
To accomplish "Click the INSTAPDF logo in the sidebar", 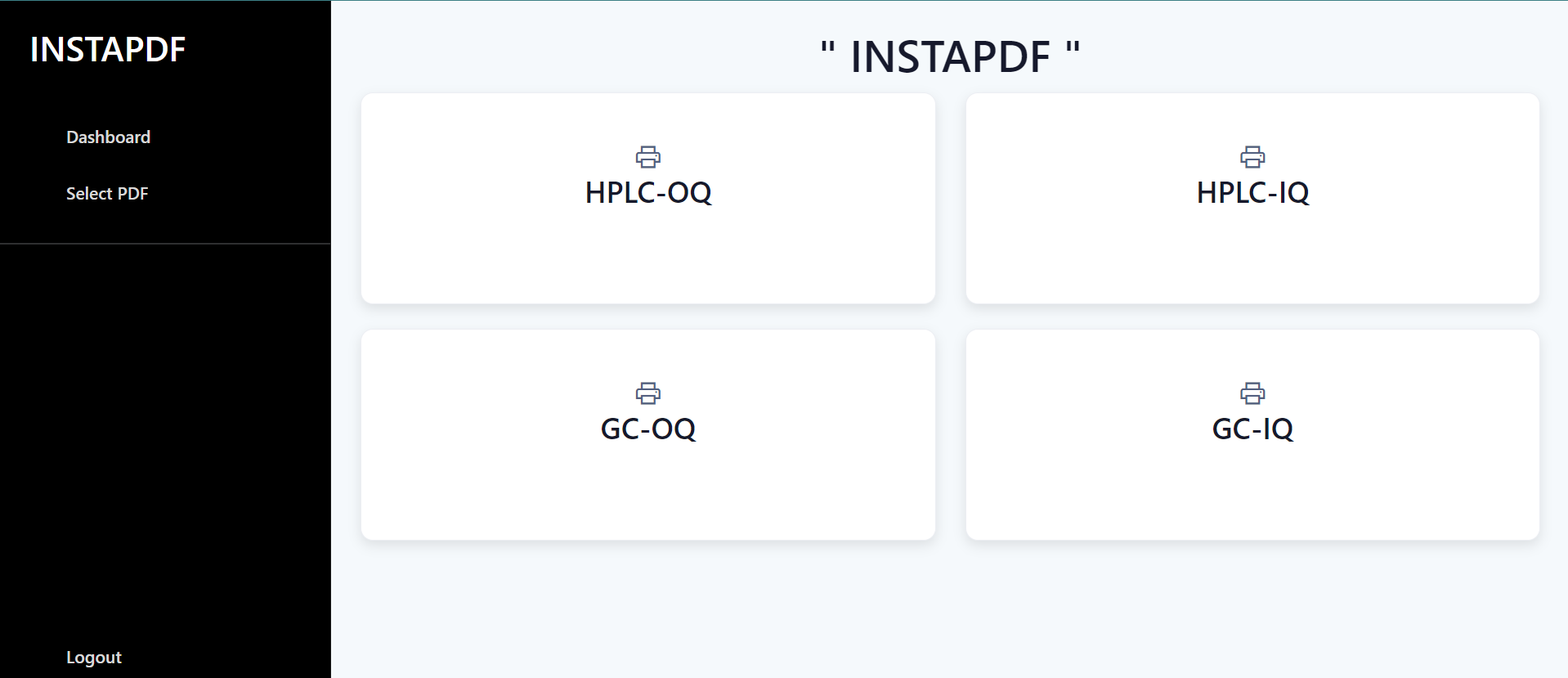I will 108,50.
